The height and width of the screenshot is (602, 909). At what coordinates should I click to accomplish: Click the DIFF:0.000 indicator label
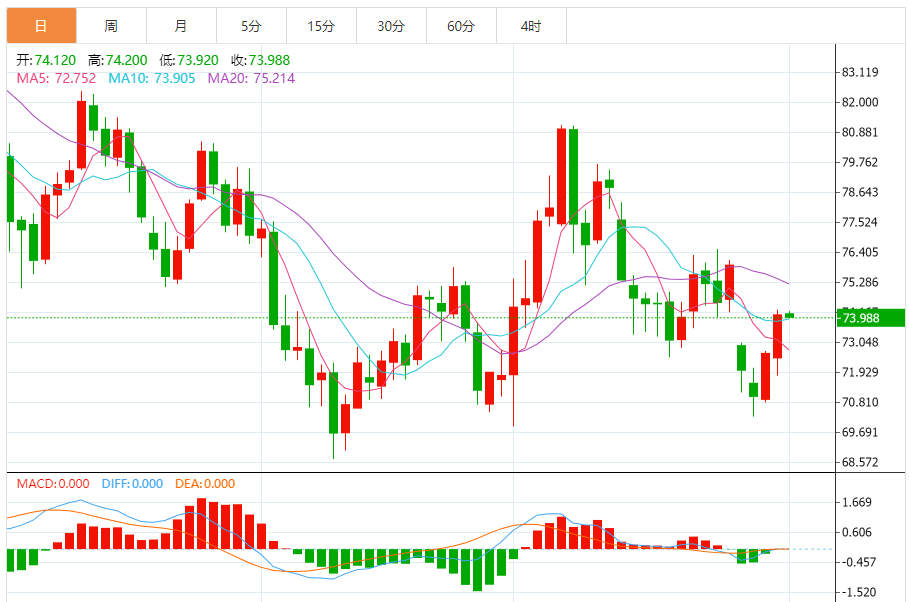point(132,484)
